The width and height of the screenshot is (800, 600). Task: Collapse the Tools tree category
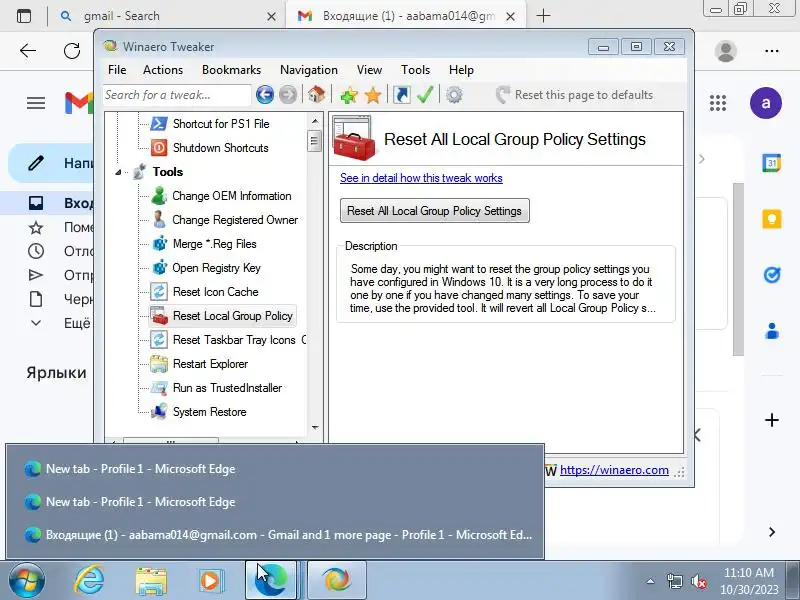[118, 172]
